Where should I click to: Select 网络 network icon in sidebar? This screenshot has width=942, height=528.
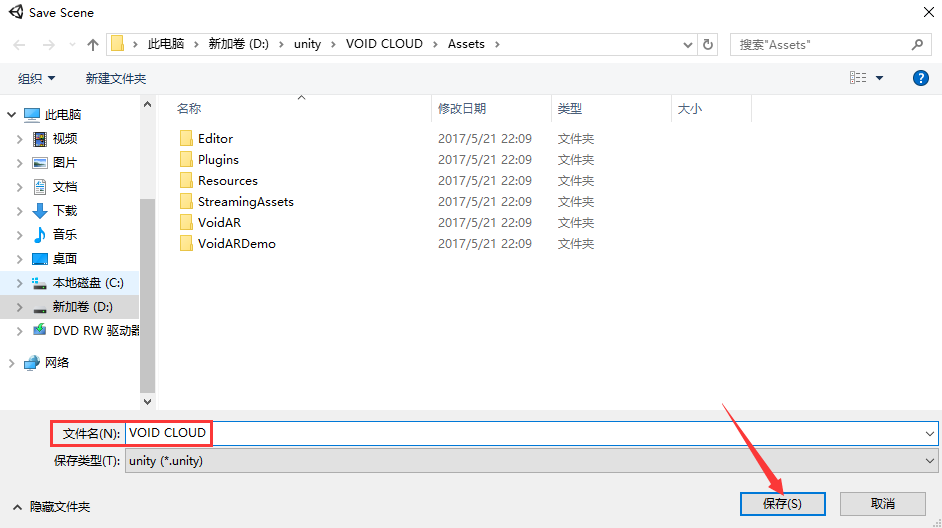click(31, 363)
